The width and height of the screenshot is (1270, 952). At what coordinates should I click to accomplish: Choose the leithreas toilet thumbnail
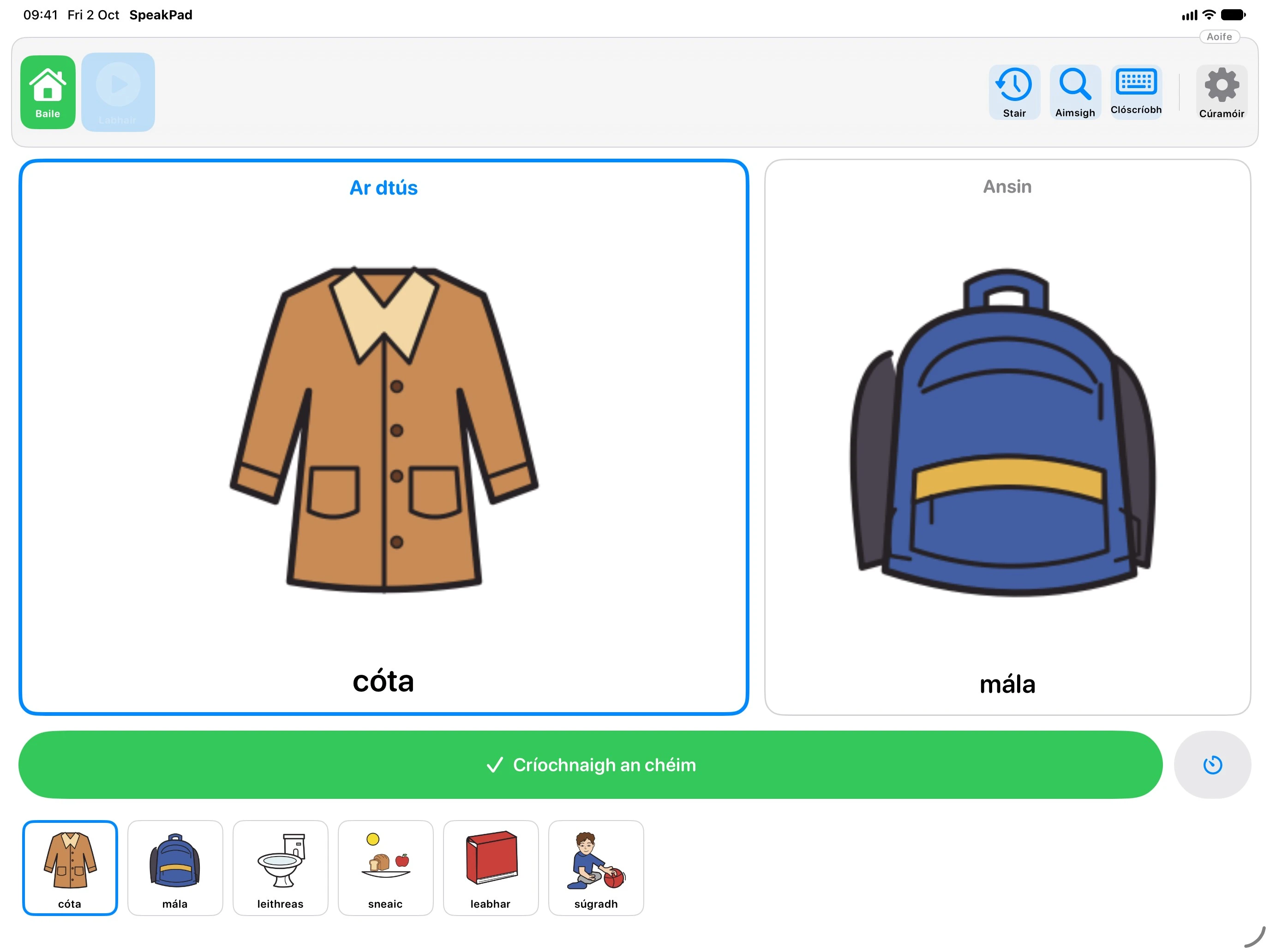[280, 868]
